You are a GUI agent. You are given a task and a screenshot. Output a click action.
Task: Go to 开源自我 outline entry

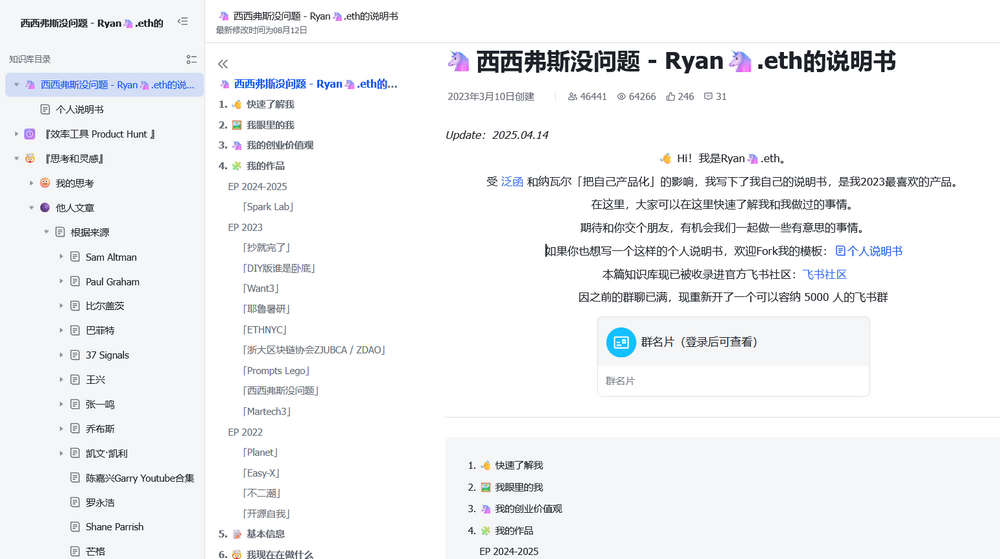[x=267, y=514]
